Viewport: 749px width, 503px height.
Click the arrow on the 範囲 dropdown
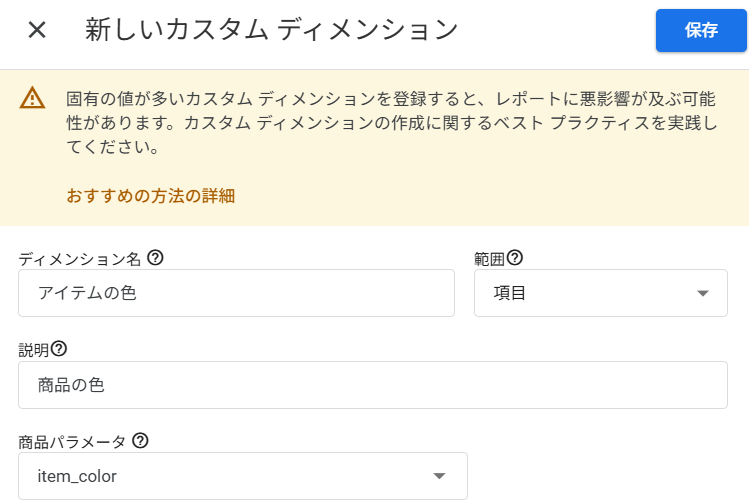(703, 293)
